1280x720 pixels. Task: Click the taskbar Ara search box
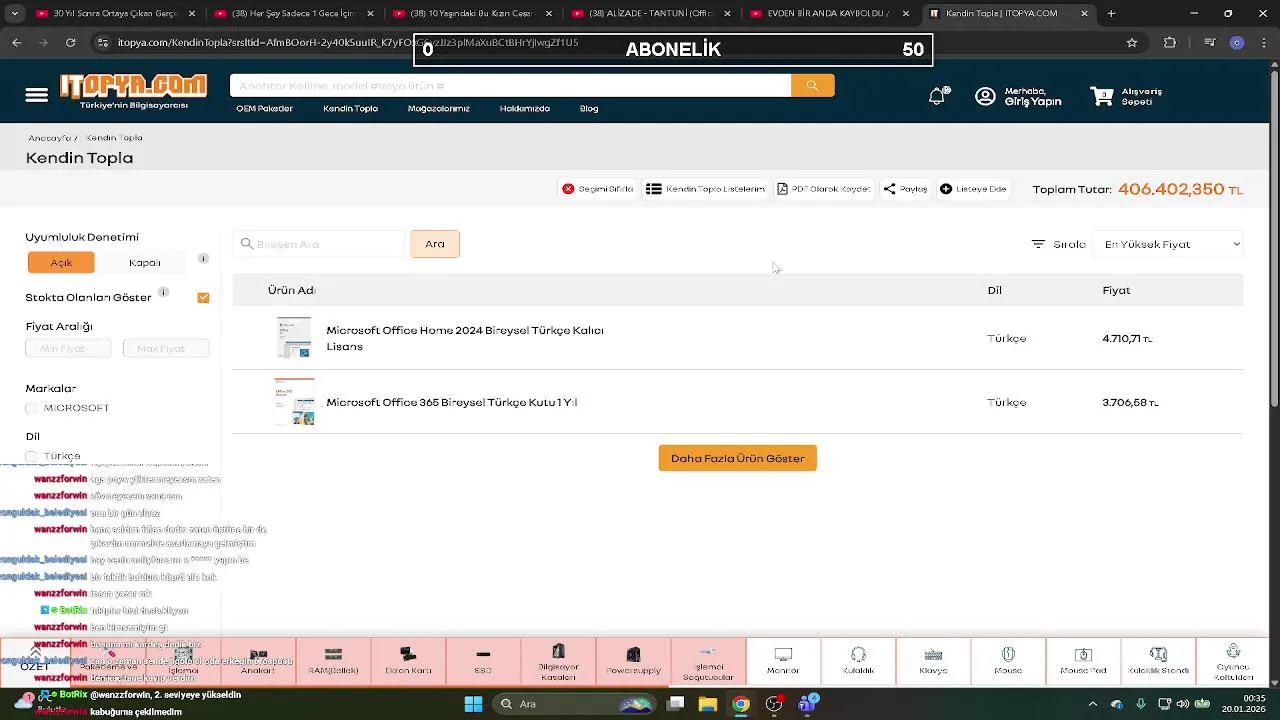574,704
